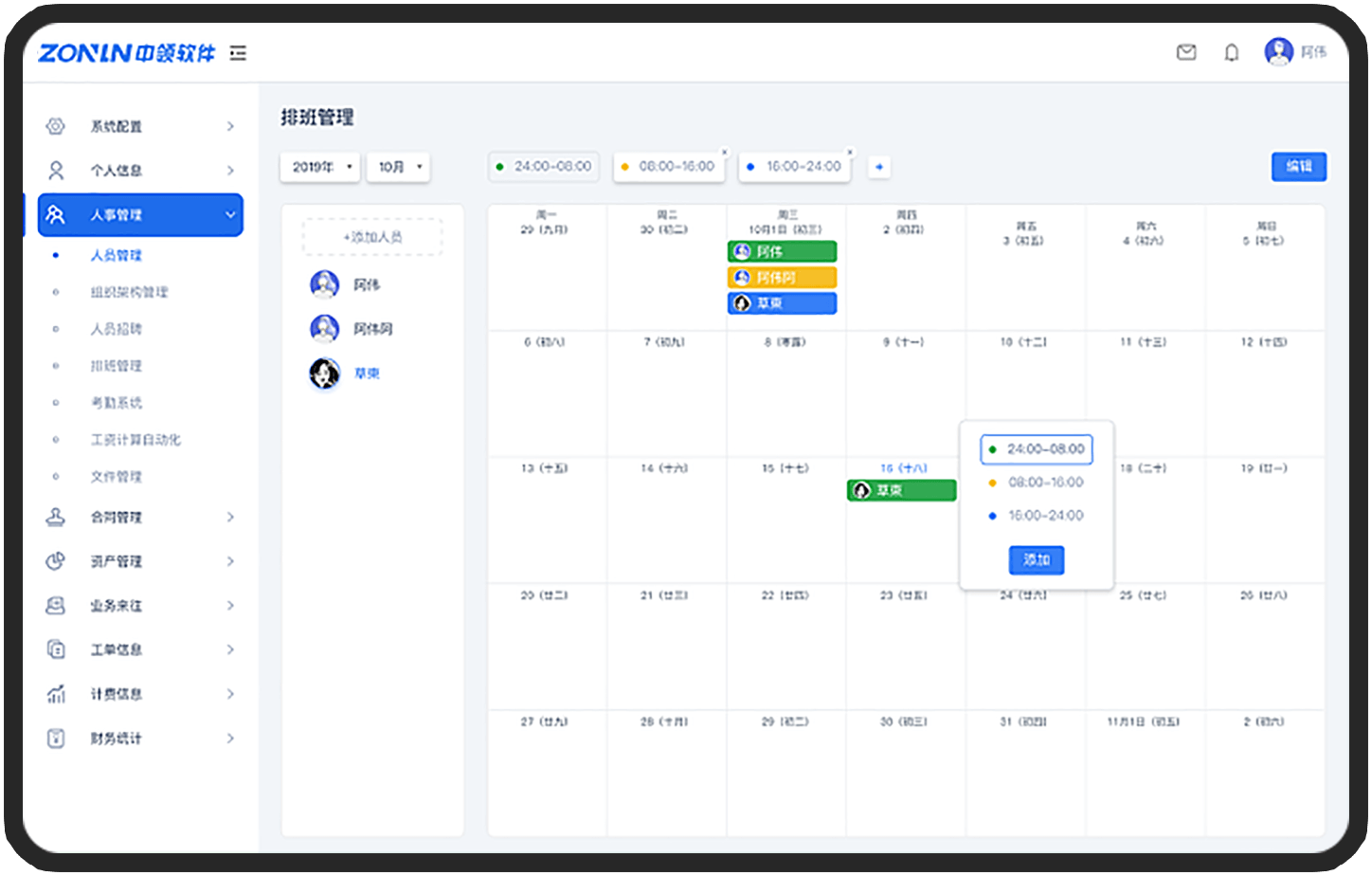Click the yellow 08:00-16:00 shift legend chip
This screenshot has height=876, width=1372.
point(668,167)
